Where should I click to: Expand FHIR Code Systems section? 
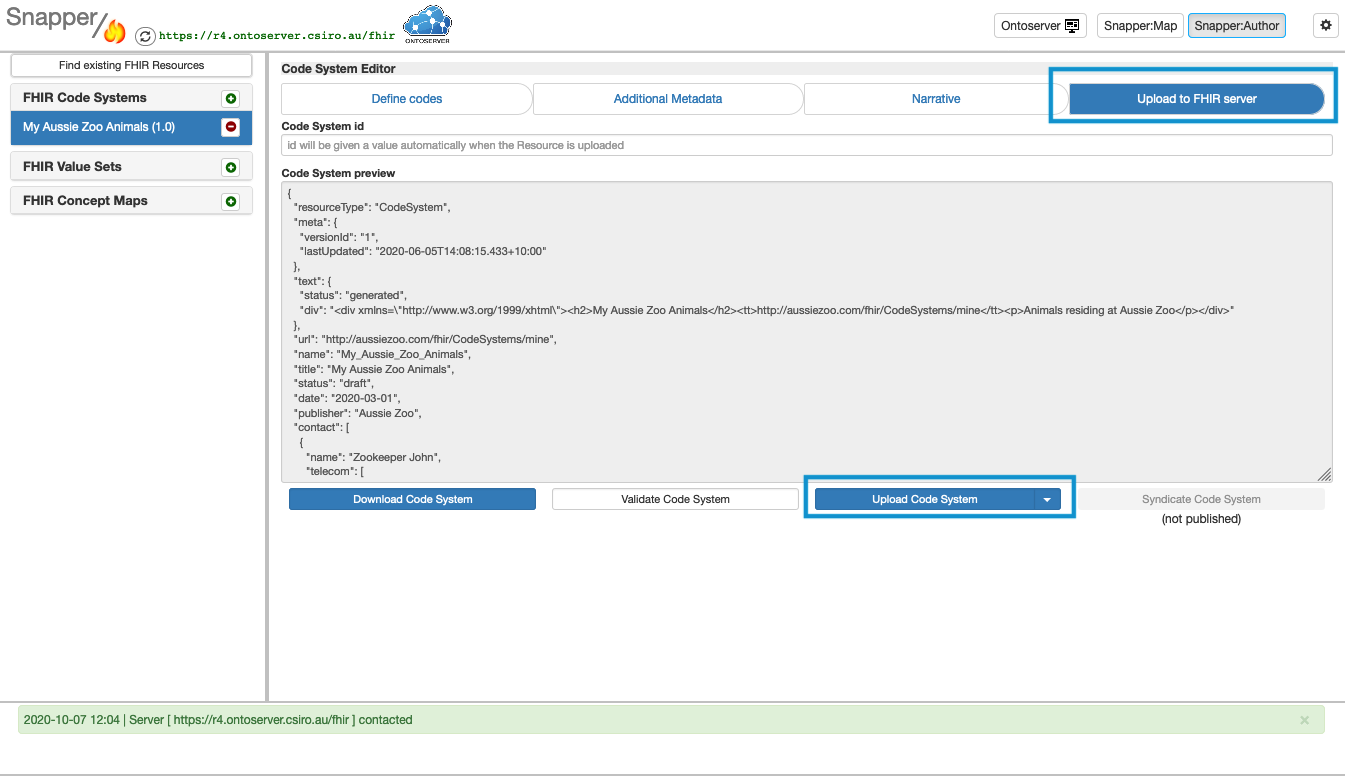click(x=85, y=98)
